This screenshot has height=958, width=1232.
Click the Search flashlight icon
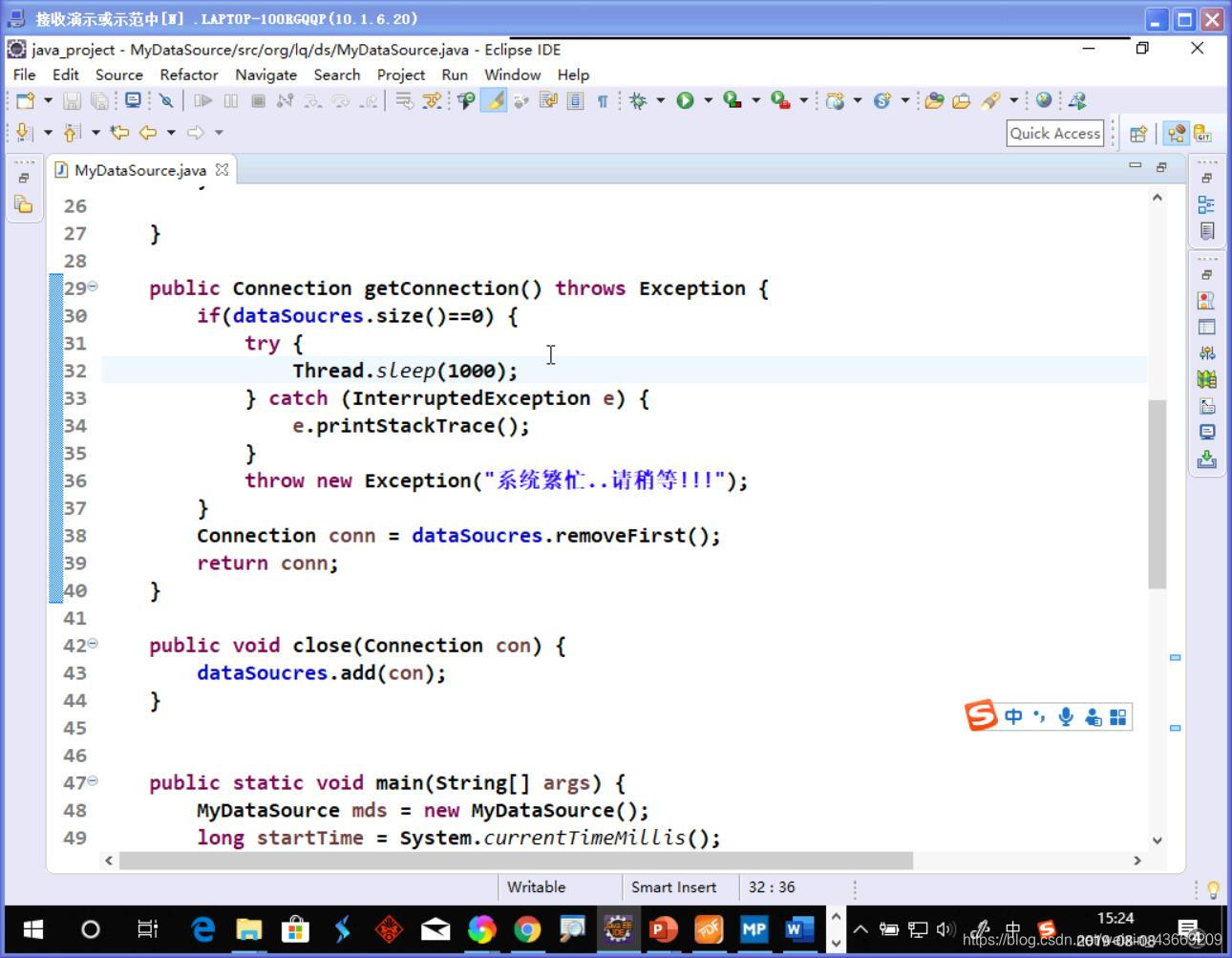point(991,100)
